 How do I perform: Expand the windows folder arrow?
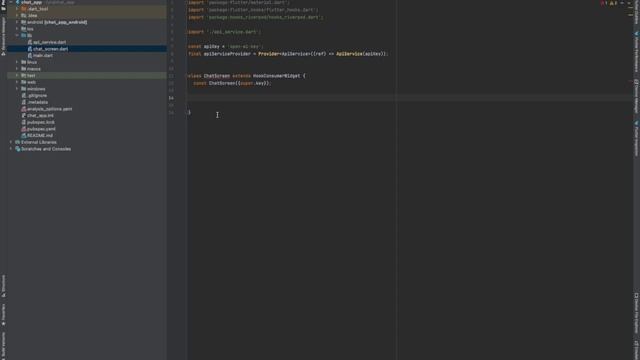[x=17, y=89]
